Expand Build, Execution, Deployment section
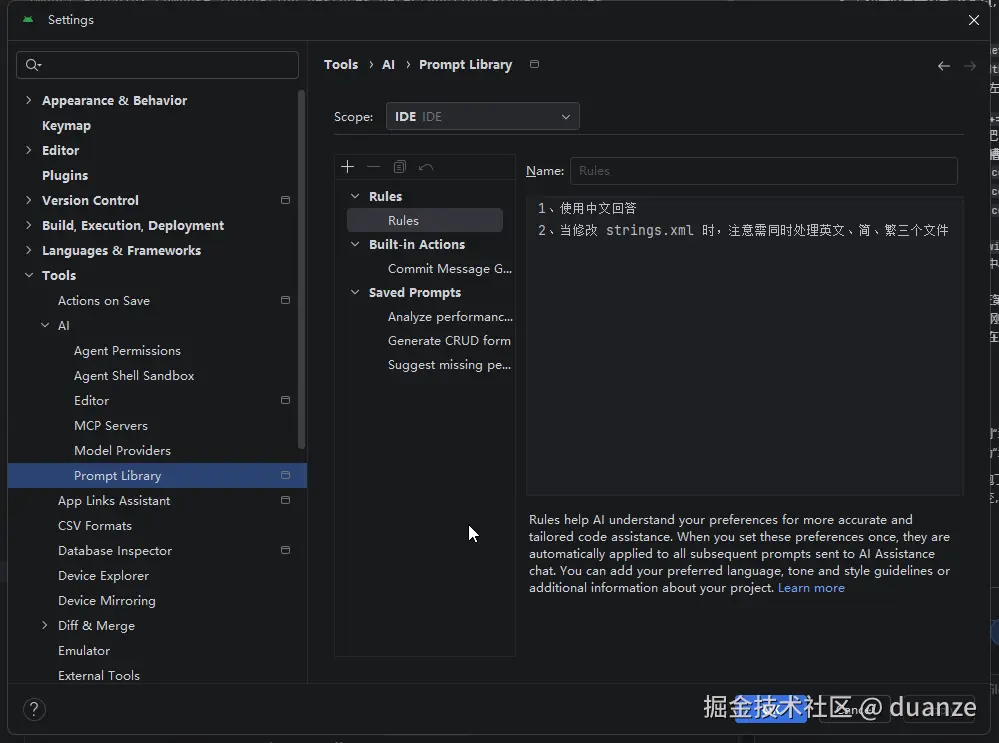Image resolution: width=999 pixels, height=743 pixels. point(28,225)
